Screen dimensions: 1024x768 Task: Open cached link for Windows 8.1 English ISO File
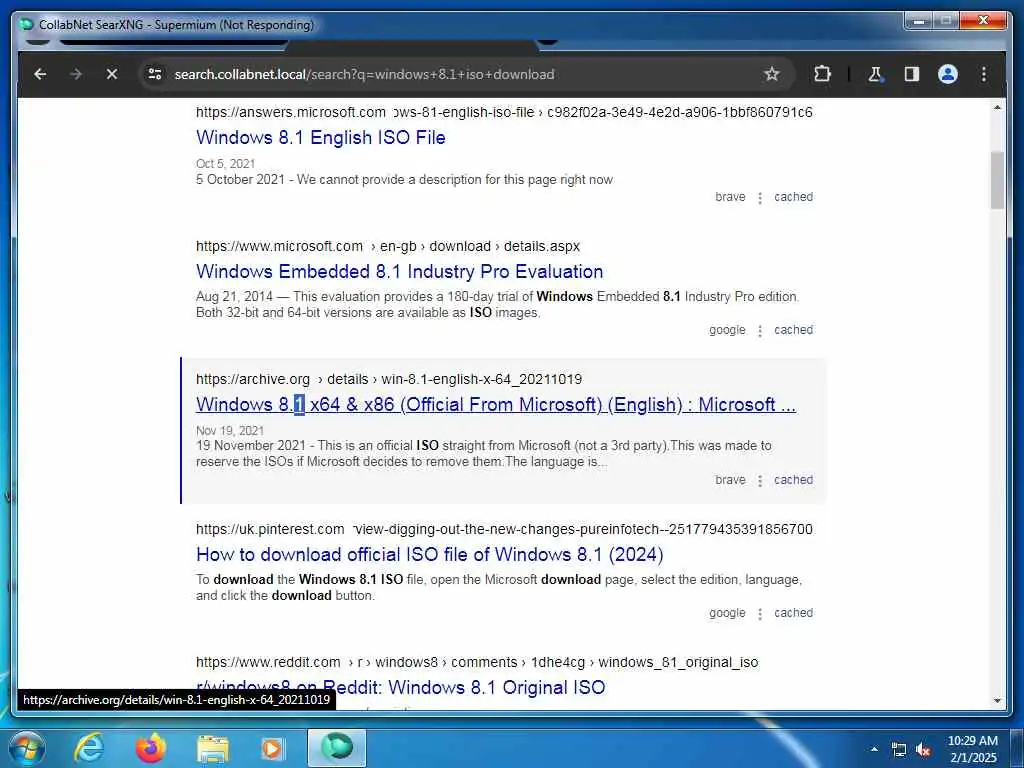pyautogui.click(x=793, y=197)
